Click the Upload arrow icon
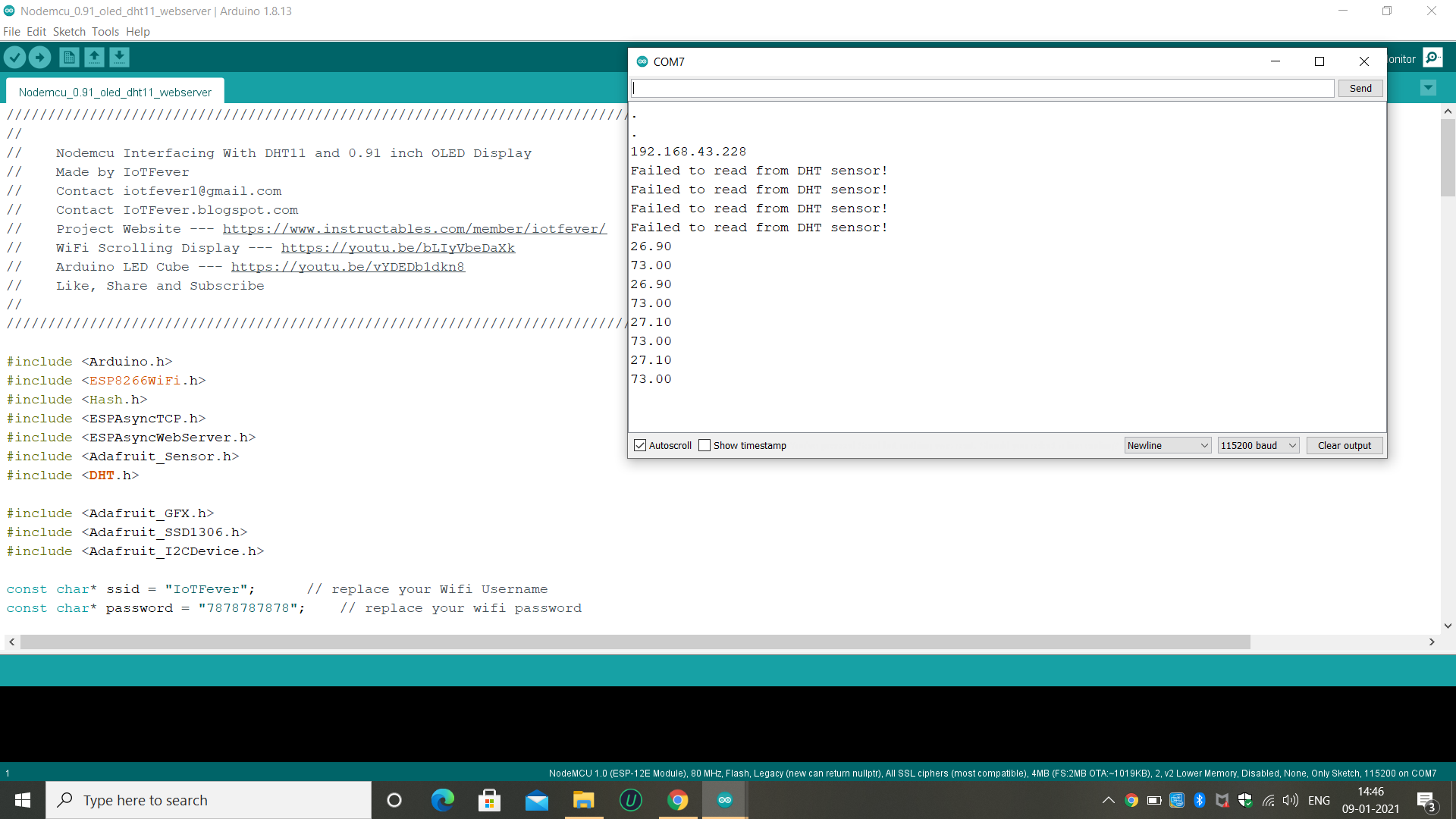The width and height of the screenshot is (1456, 819). coord(40,57)
